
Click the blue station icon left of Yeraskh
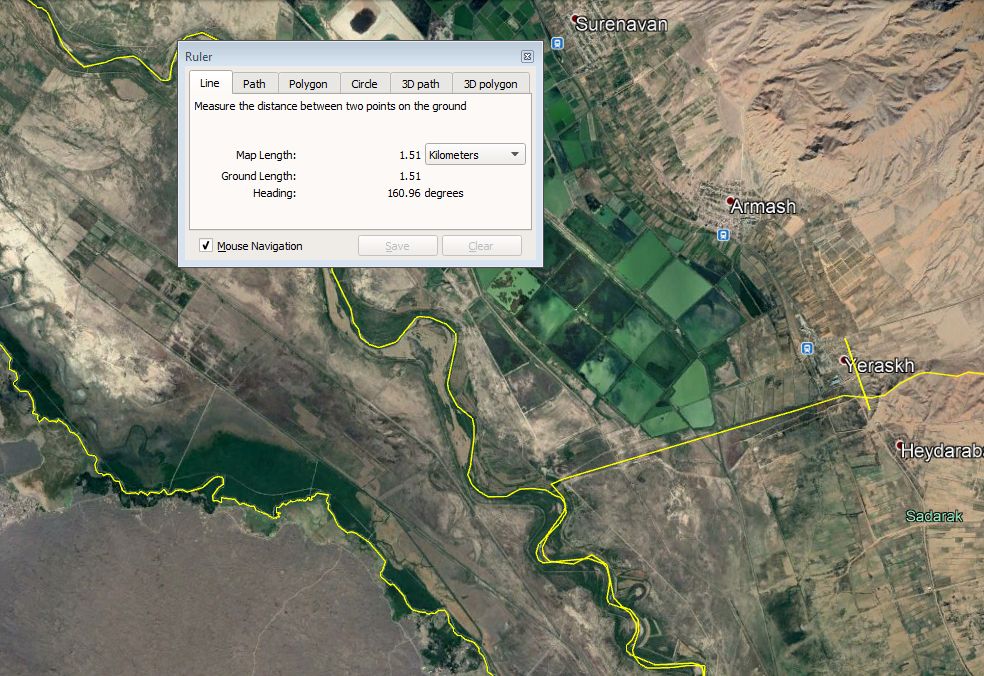(806, 348)
